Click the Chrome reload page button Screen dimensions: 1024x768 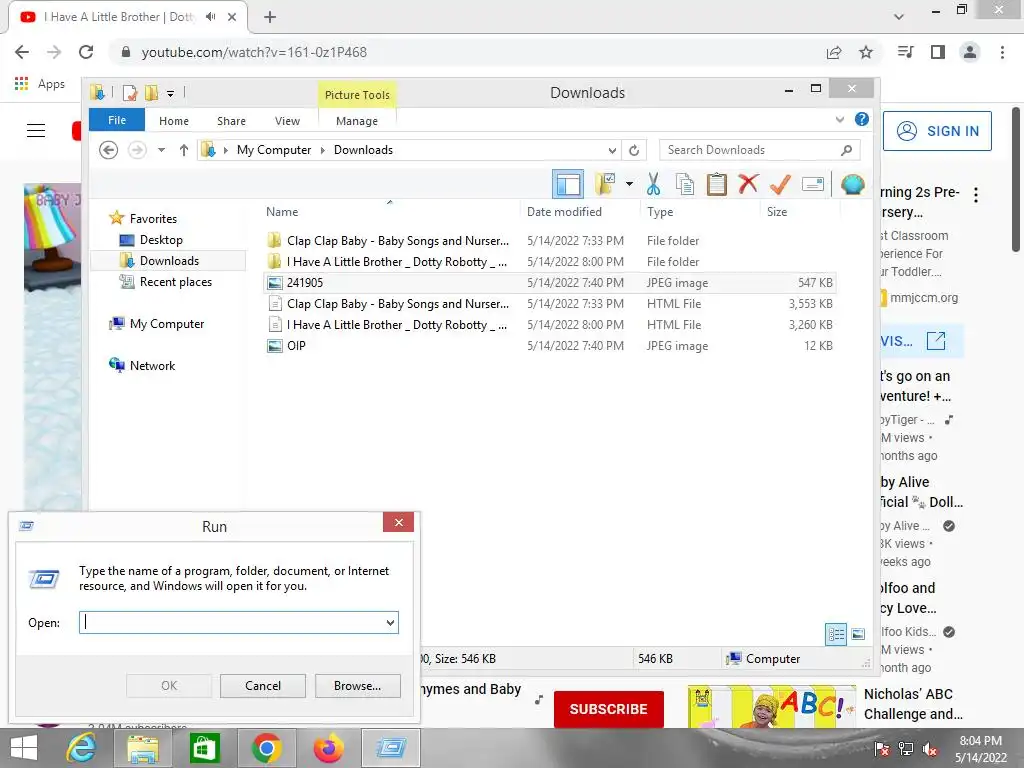(x=86, y=52)
